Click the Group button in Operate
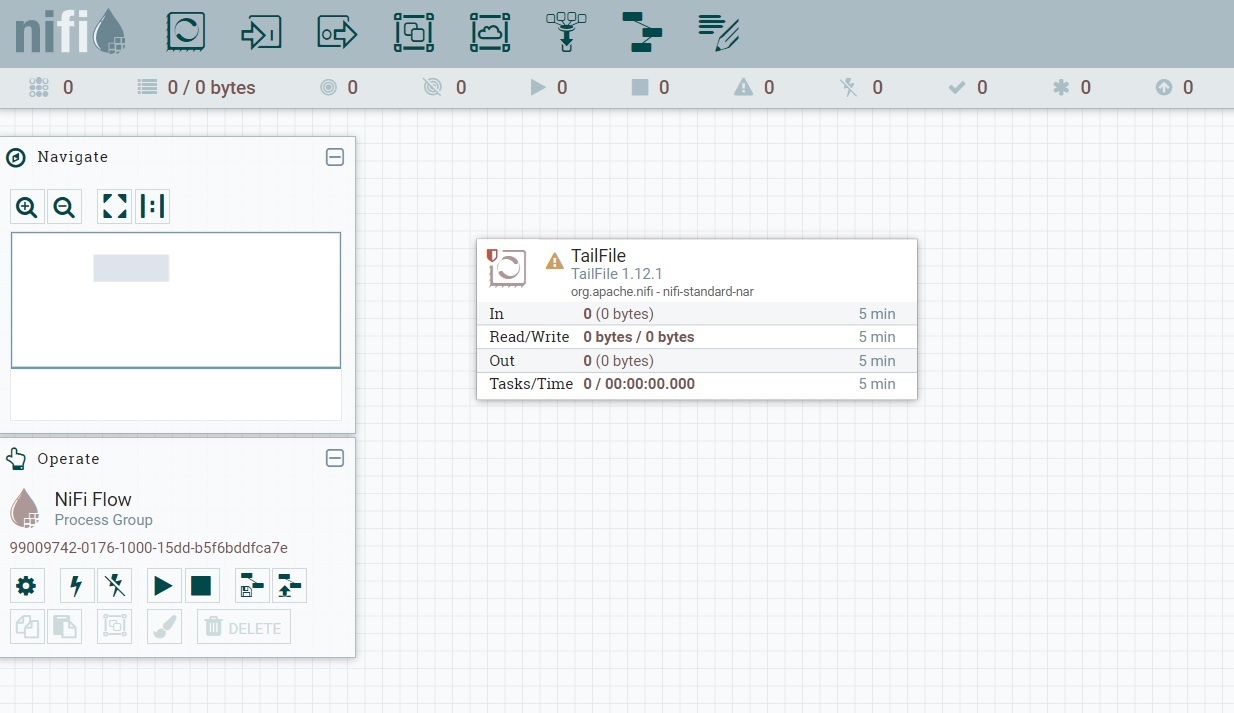1234x713 pixels. tap(115, 627)
